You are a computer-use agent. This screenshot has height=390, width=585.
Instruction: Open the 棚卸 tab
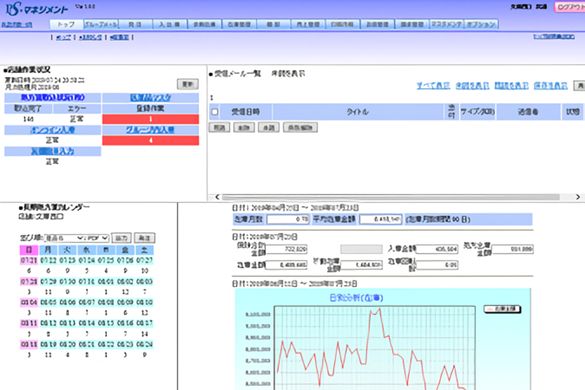coord(273,24)
